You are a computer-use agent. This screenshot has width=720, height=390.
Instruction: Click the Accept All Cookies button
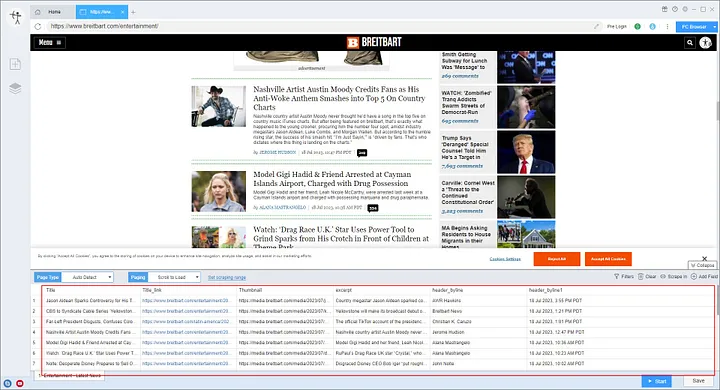(608, 259)
